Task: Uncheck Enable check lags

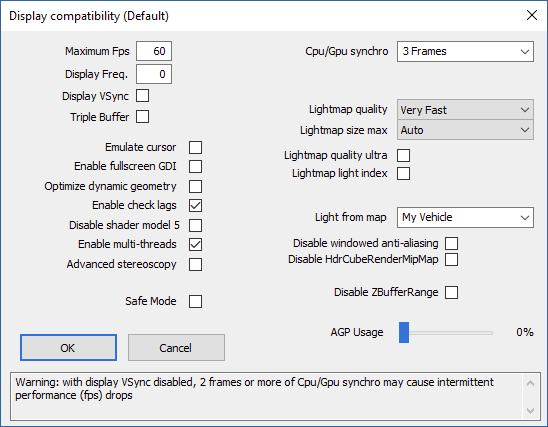Action: coord(195,205)
